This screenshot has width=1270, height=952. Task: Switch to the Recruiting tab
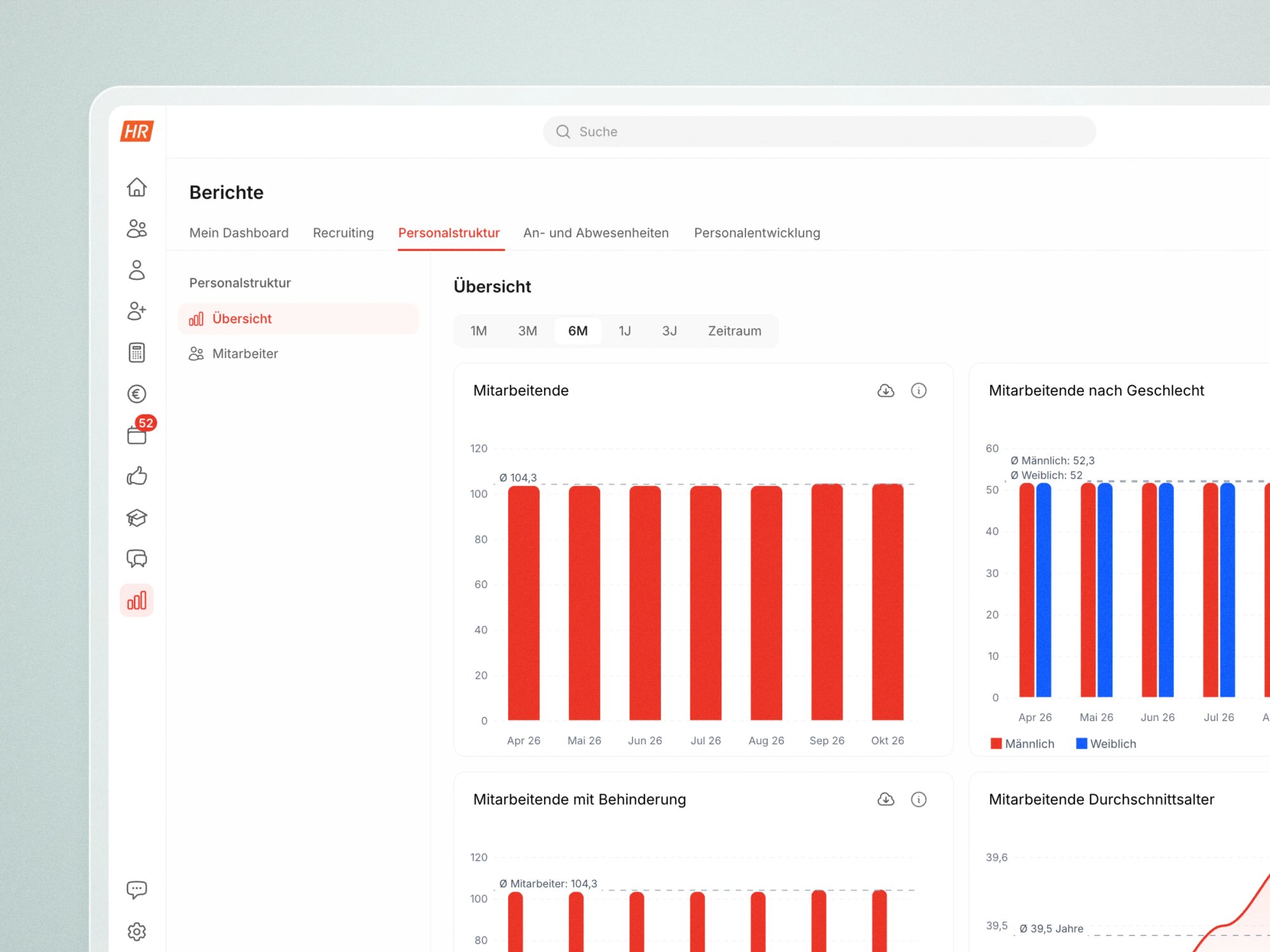click(x=344, y=233)
